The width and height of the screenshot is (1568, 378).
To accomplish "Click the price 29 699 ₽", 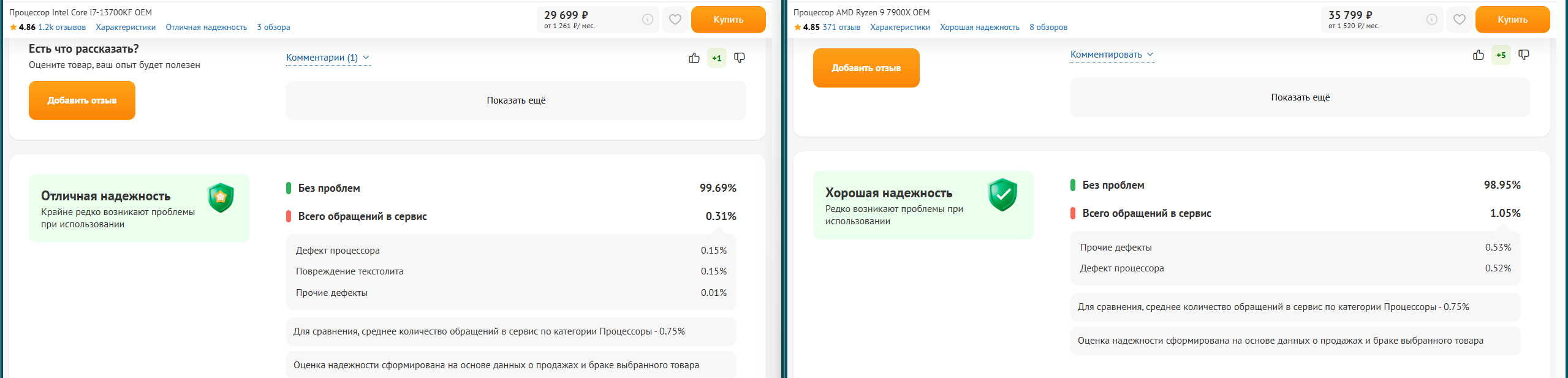I will pos(566,15).
